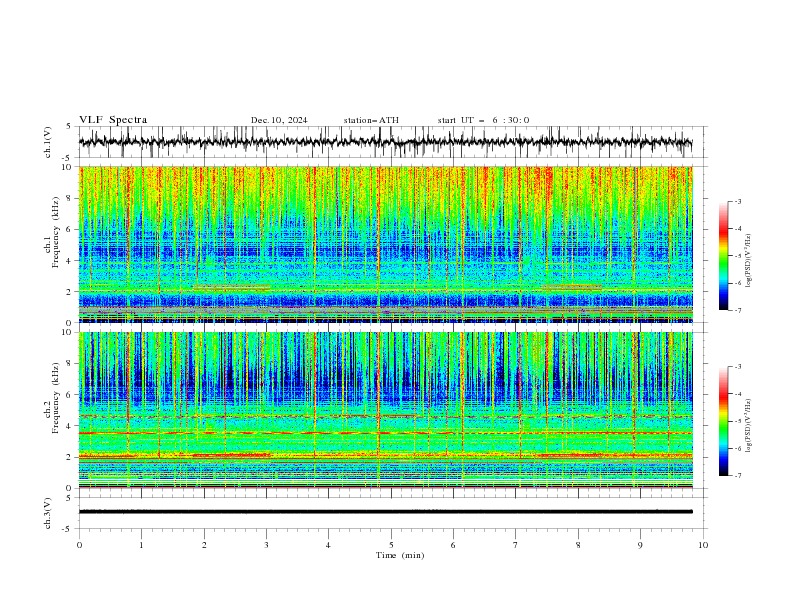792x612 pixels.
Task: Click the "-3" tick on ch.1 colorbar
Action: (x=737, y=201)
